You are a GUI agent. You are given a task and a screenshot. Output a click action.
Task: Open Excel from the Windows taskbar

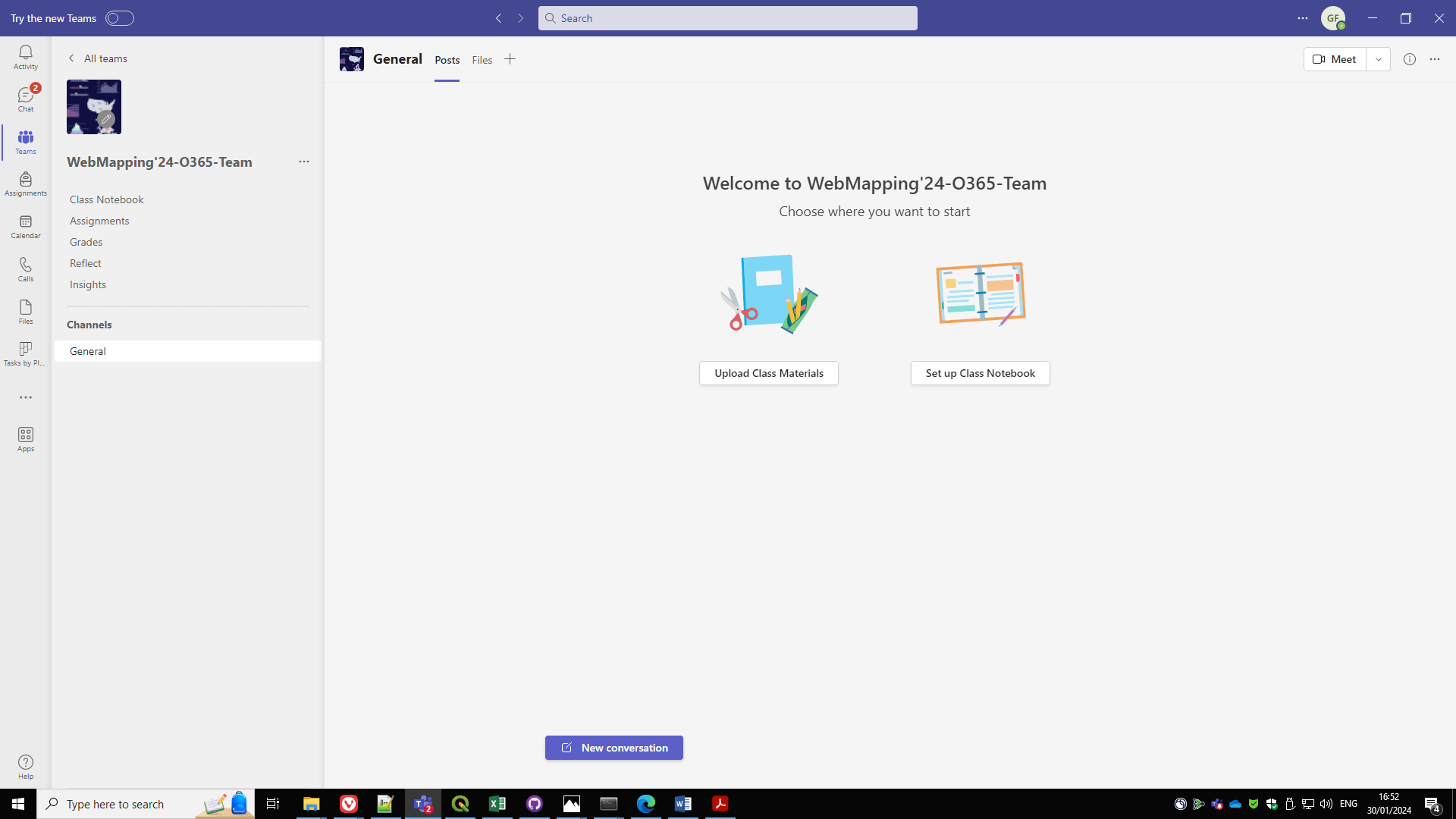click(497, 804)
